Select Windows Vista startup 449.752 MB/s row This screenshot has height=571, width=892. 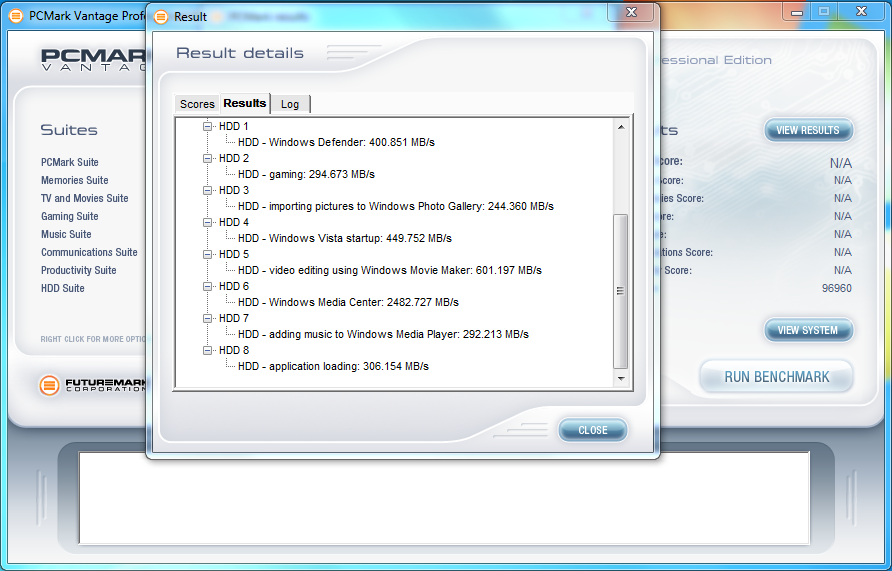[x=345, y=238]
